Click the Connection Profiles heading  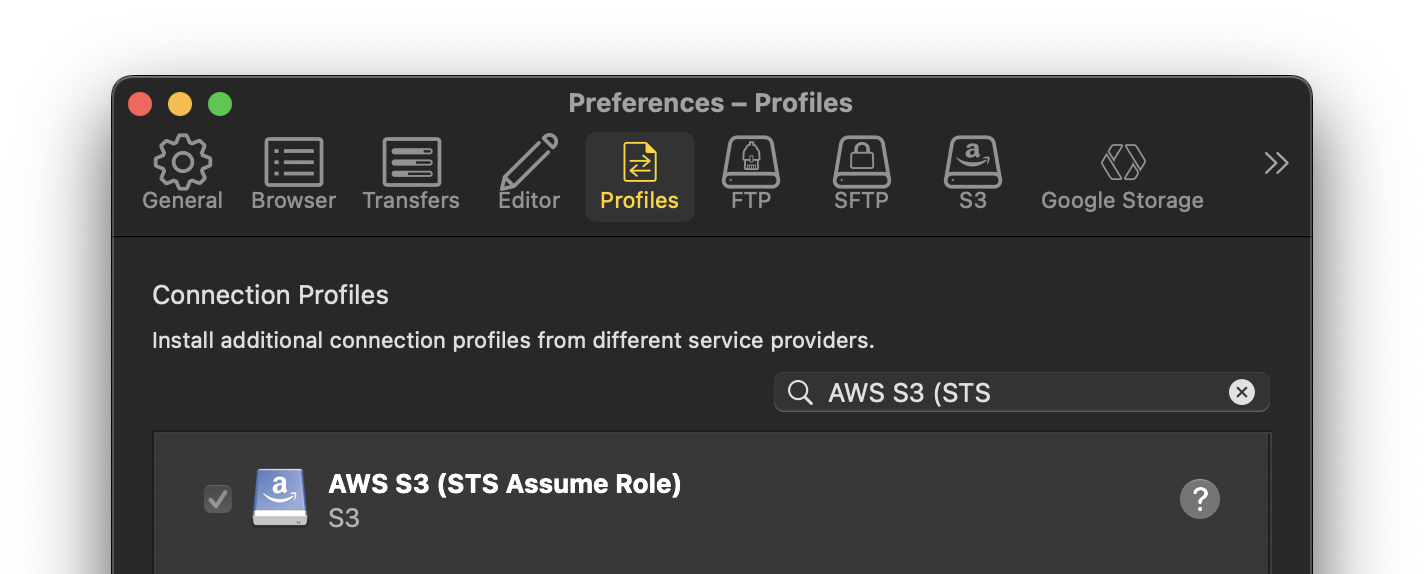(x=270, y=295)
